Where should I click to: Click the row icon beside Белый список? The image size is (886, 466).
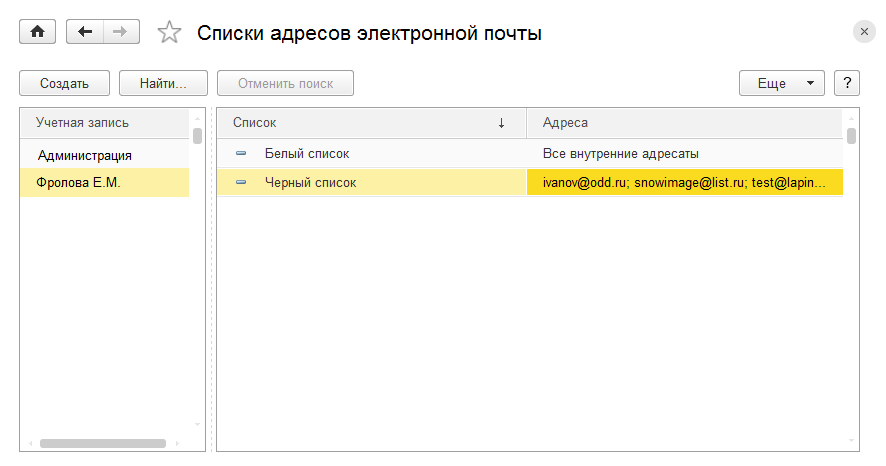click(x=241, y=154)
